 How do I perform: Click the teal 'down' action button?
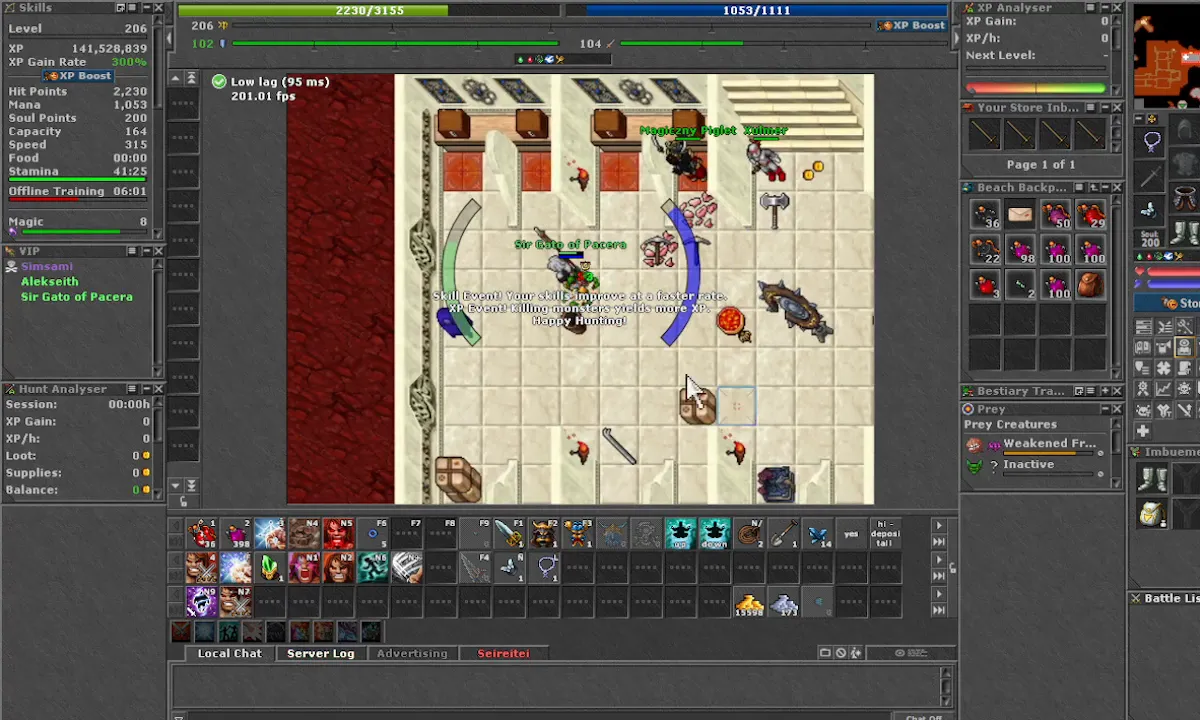pos(715,533)
